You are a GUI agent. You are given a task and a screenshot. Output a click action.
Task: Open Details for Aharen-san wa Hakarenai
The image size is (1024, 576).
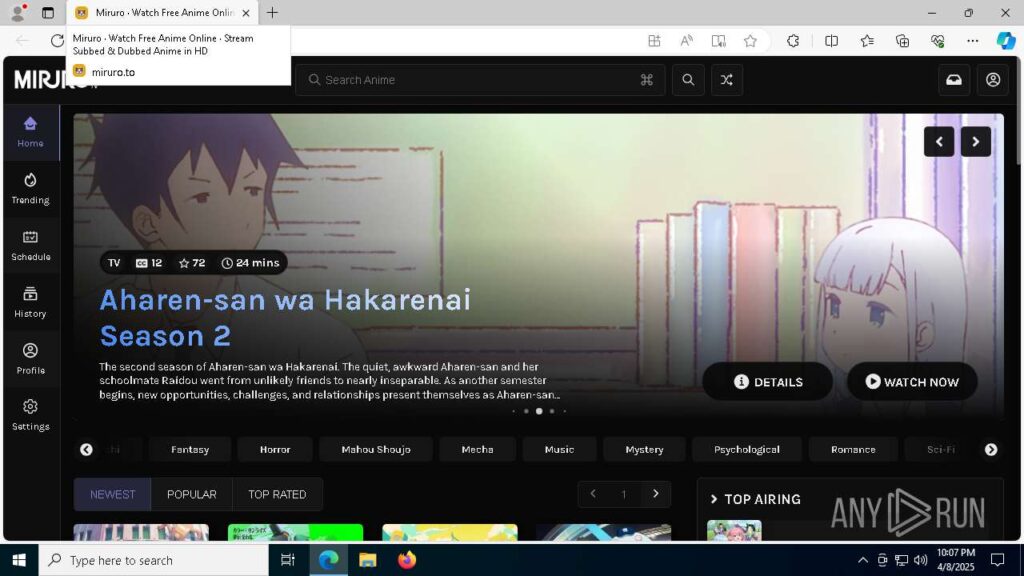pyautogui.click(x=768, y=382)
